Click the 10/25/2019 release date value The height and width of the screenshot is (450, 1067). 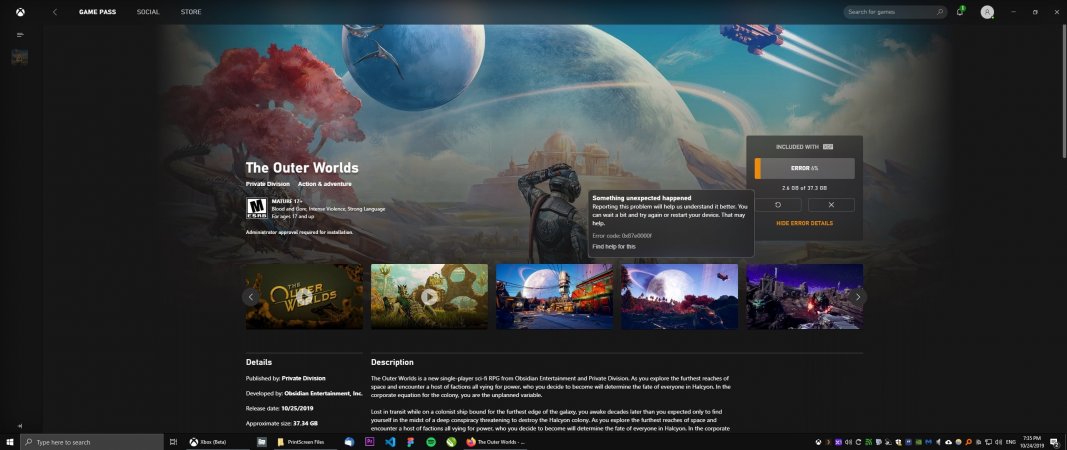(297, 408)
